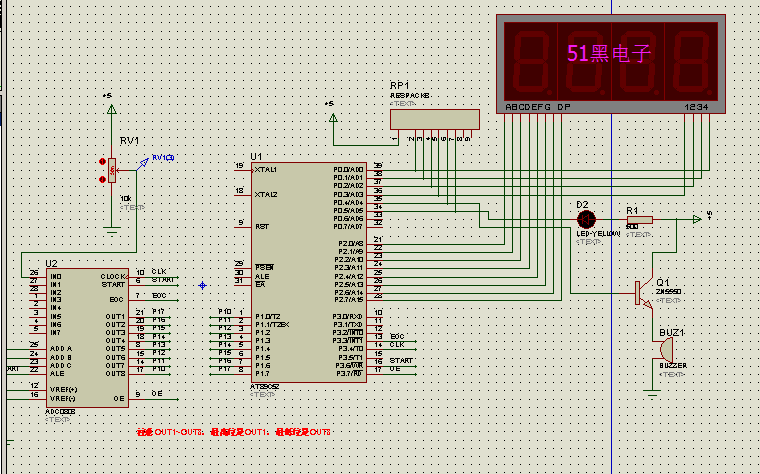Click the 'VREF(+)' pin on U2
The image size is (760, 474).
click(63, 390)
